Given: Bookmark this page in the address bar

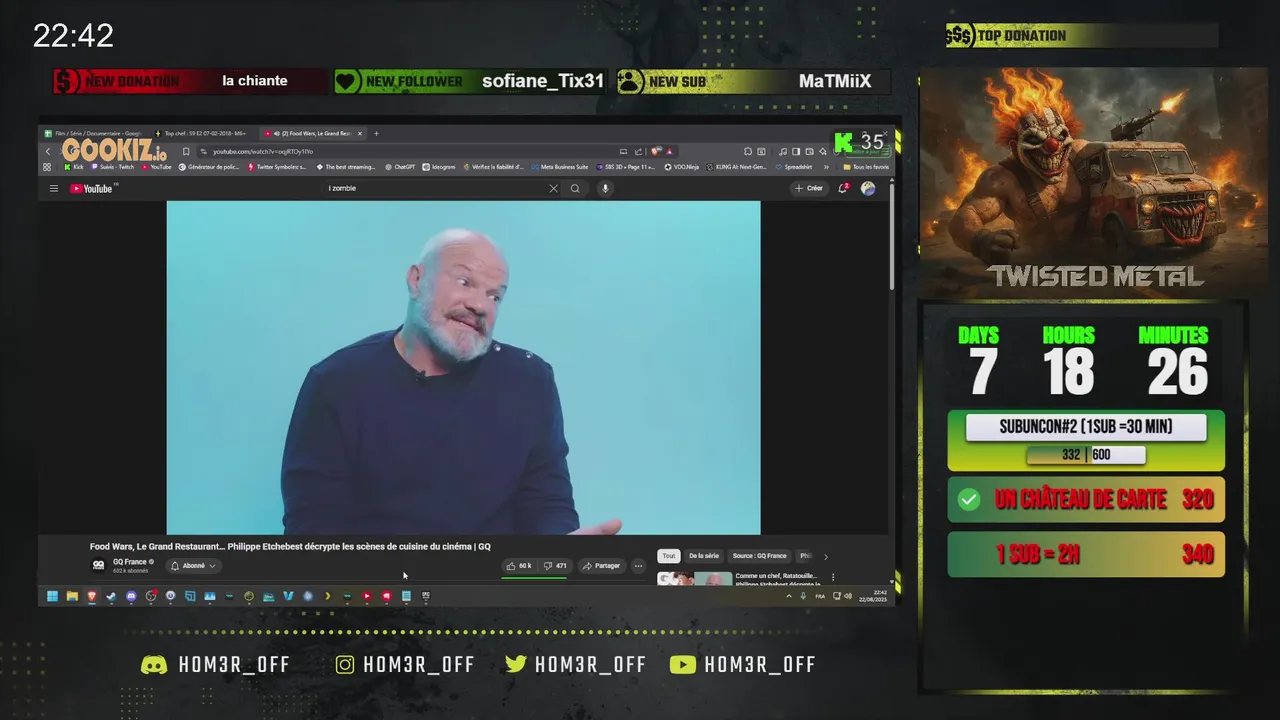Looking at the screenshot, I should click(x=186, y=152).
